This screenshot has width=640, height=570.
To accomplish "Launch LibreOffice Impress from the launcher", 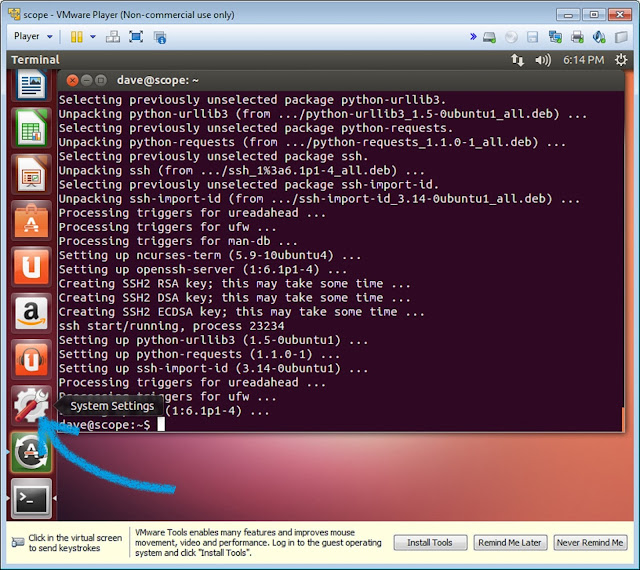I will pos(31,174).
